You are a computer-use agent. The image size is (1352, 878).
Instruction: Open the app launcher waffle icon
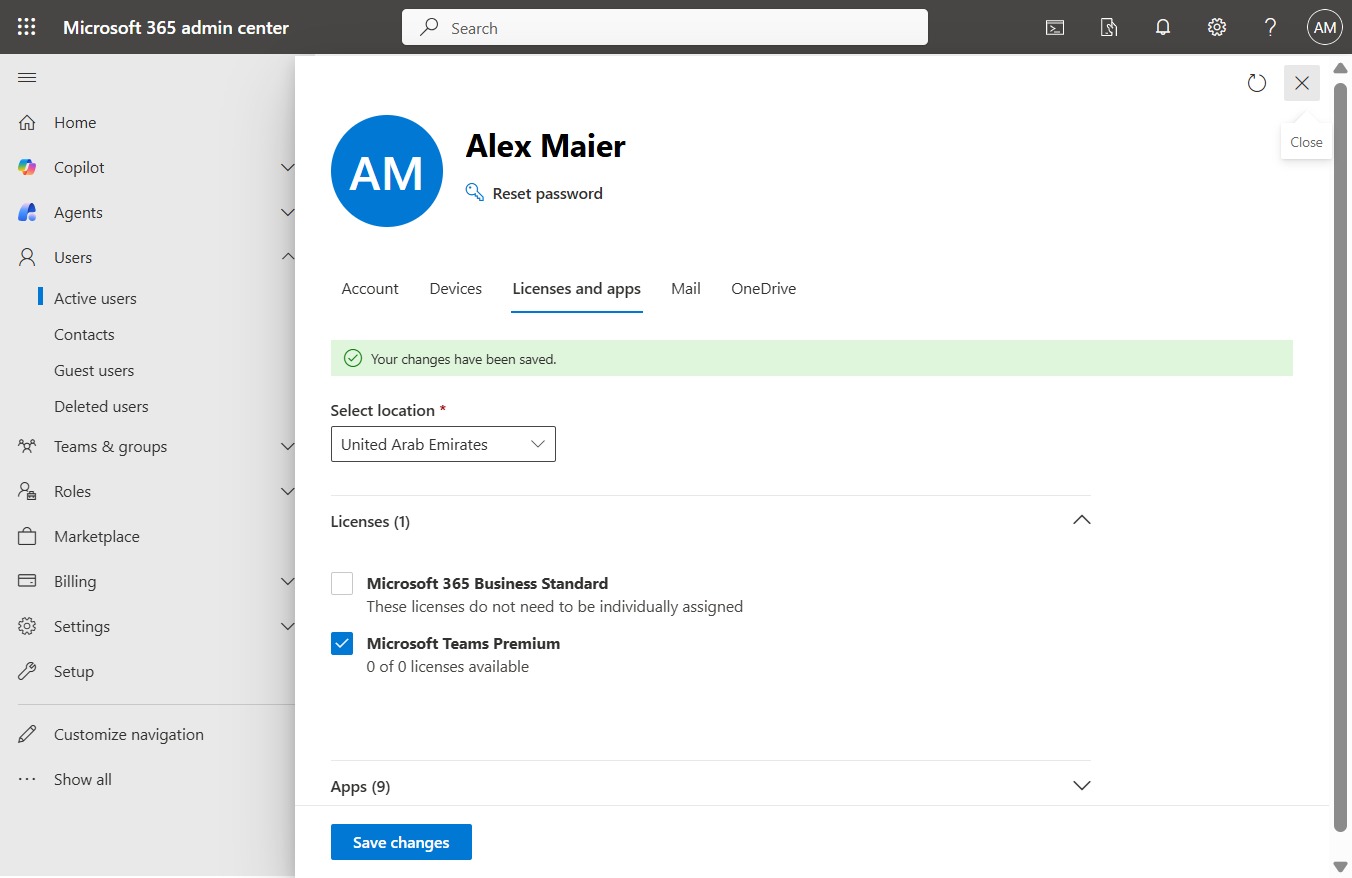tap(27, 27)
